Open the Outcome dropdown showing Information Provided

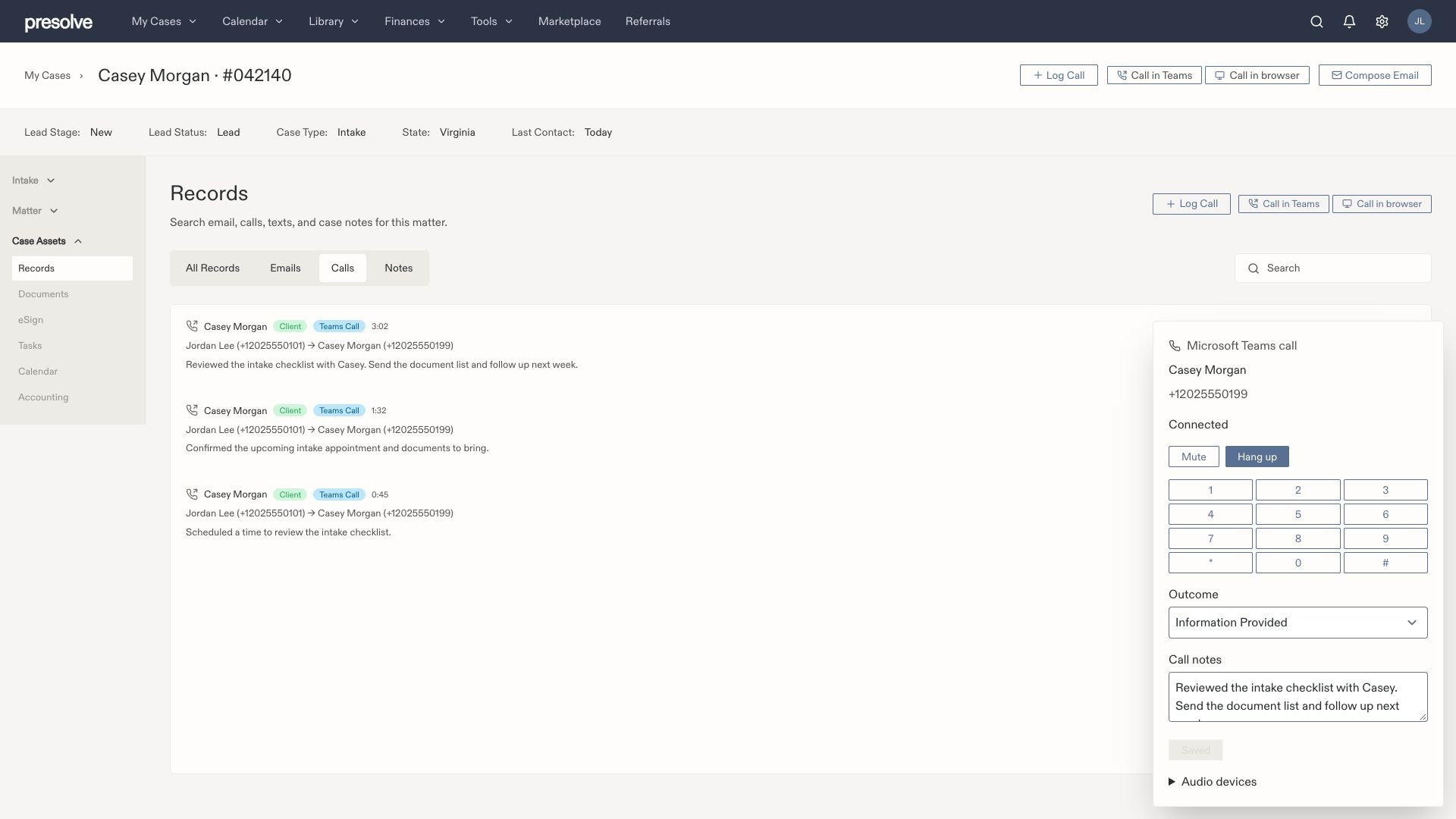pyautogui.click(x=1298, y=623)
